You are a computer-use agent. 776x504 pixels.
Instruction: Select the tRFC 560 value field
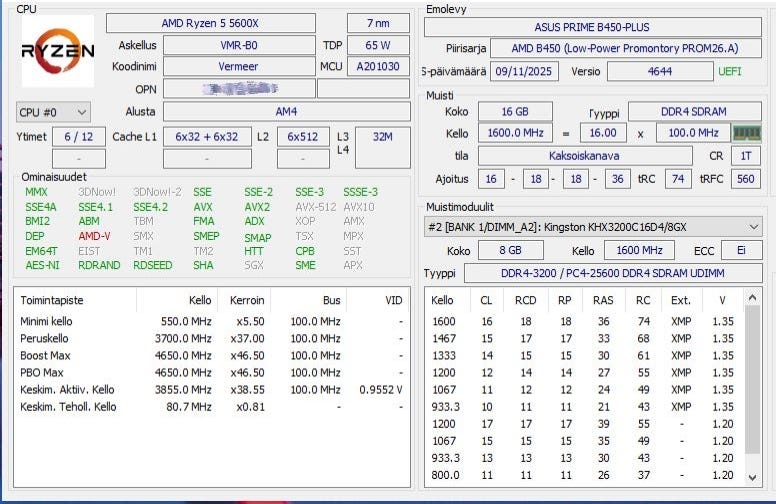click(x=746, y=179)
